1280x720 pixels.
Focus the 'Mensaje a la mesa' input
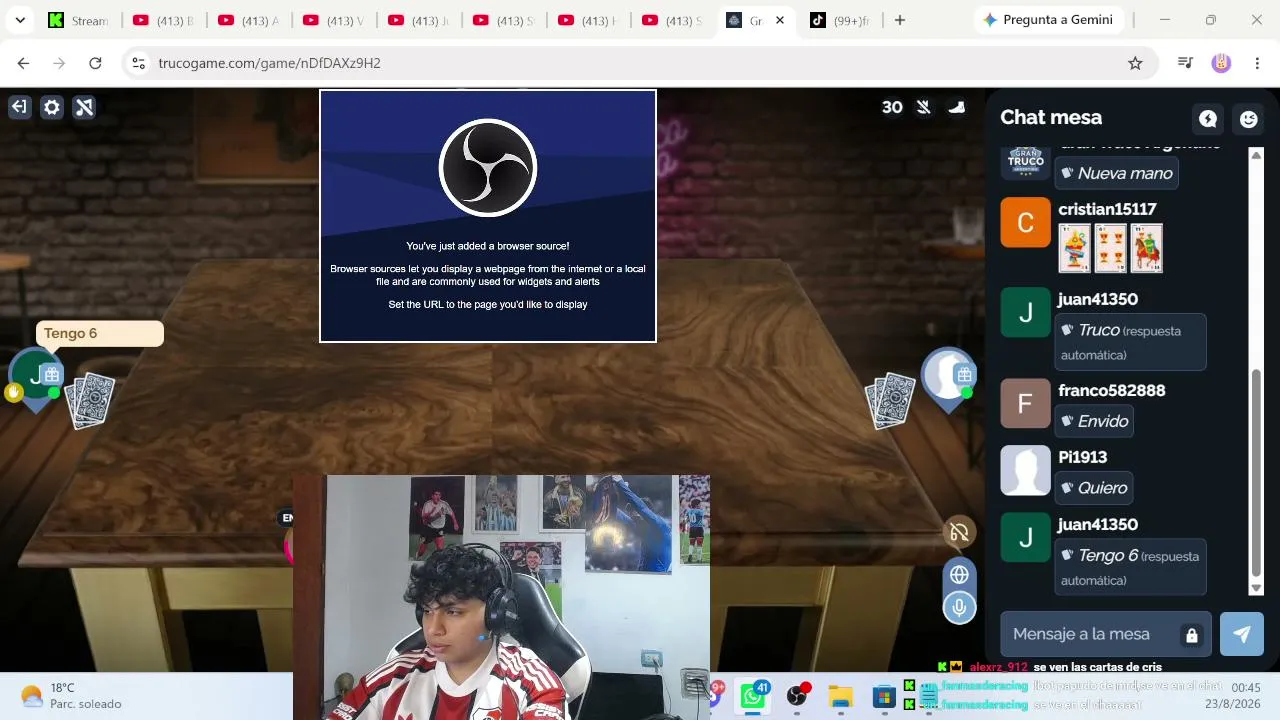click(1106, 634)
